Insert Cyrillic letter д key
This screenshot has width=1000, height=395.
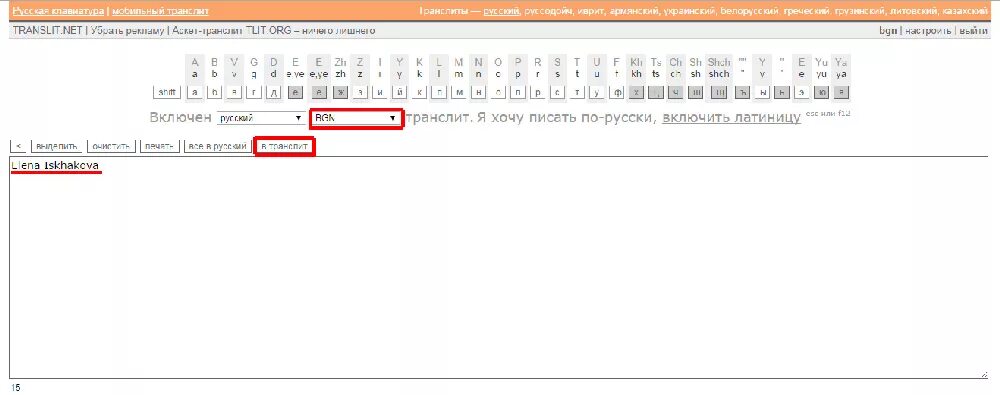pos(274,92)
